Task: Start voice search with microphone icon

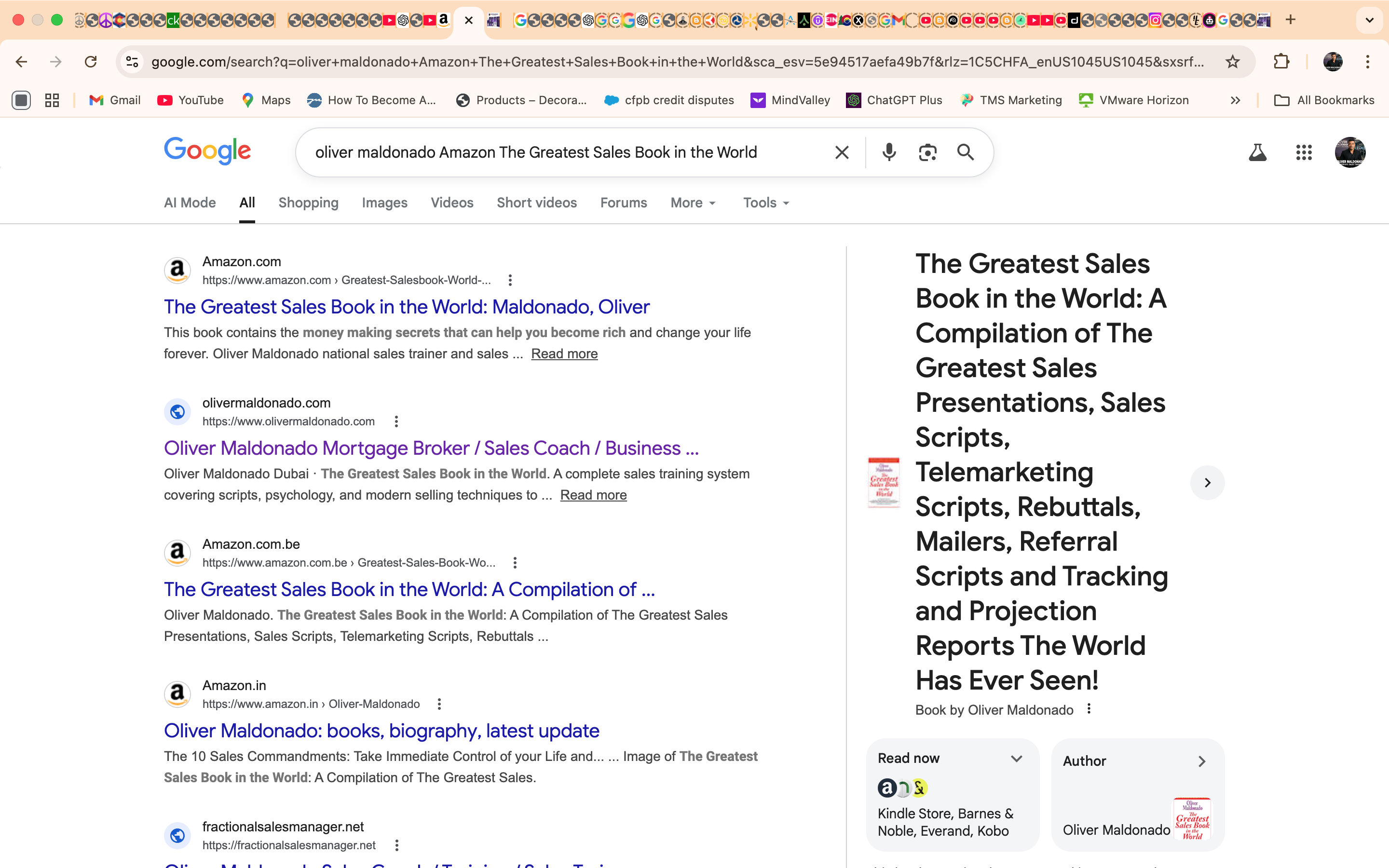Action: click(889, 152)
